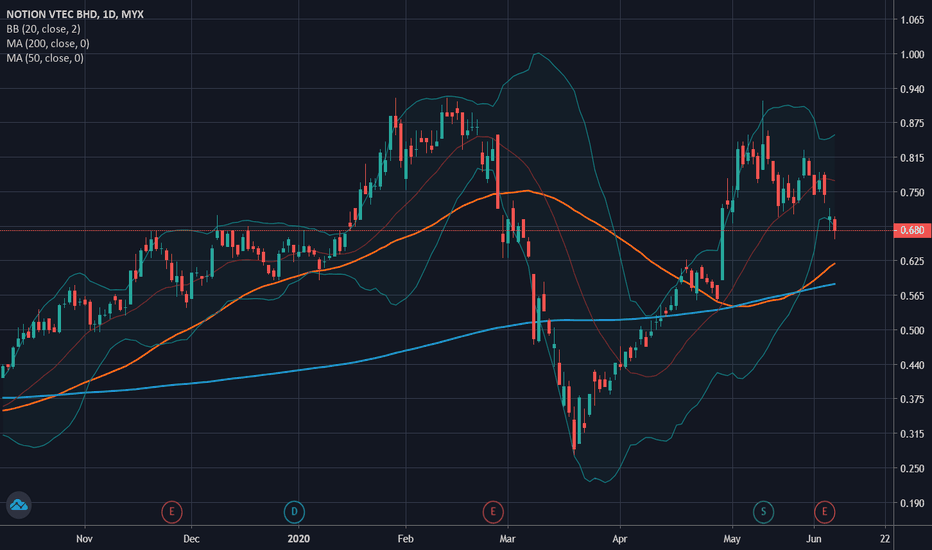Click the current price label 0.680
Viewport: 932px width, 550px height.
[912, 230]
